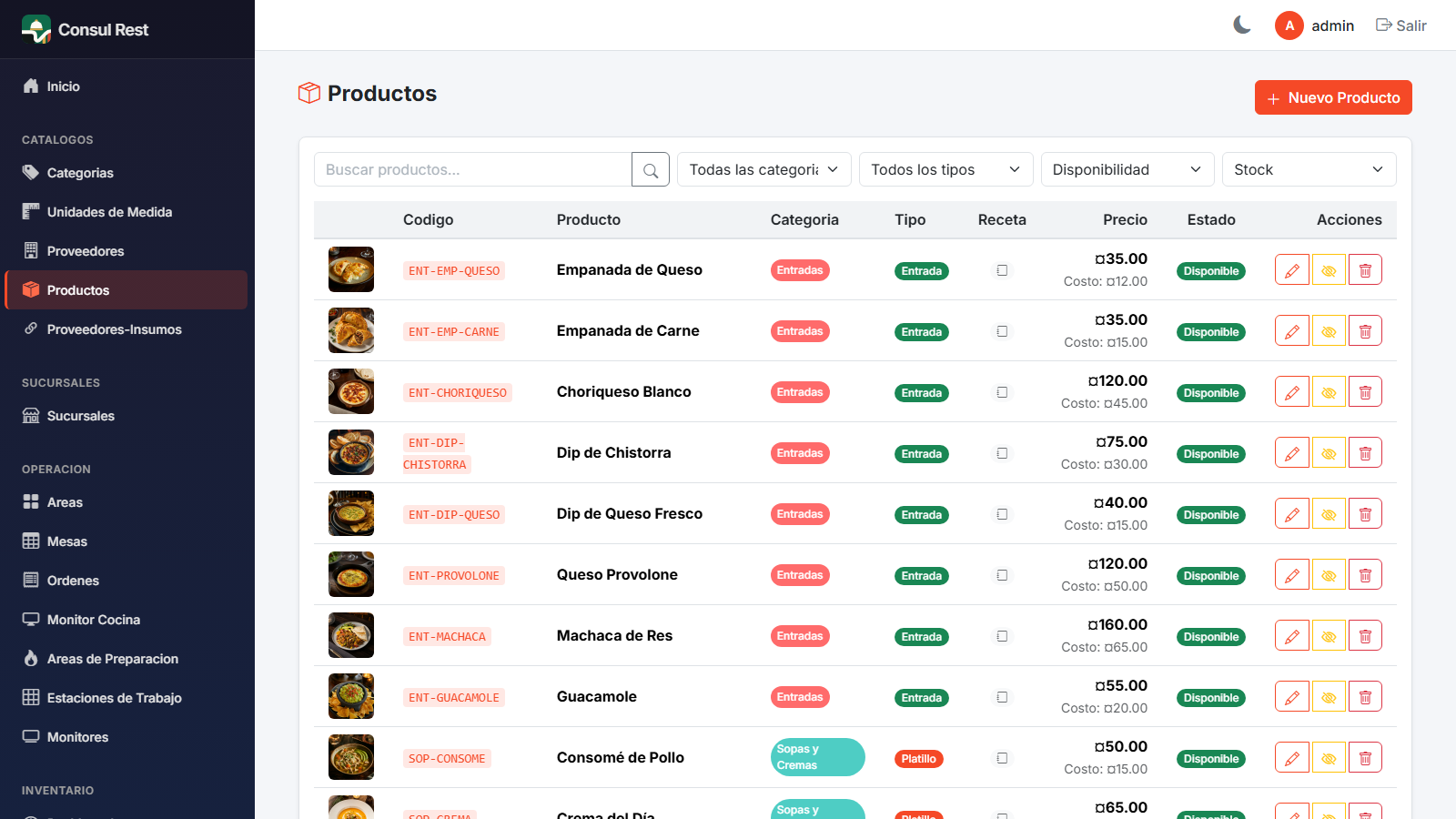Edit Dip de Queso Fresco pencil icon
Image resolution: width=1456 pixels, height=819 pixels.
click(x=1292, y=514)
